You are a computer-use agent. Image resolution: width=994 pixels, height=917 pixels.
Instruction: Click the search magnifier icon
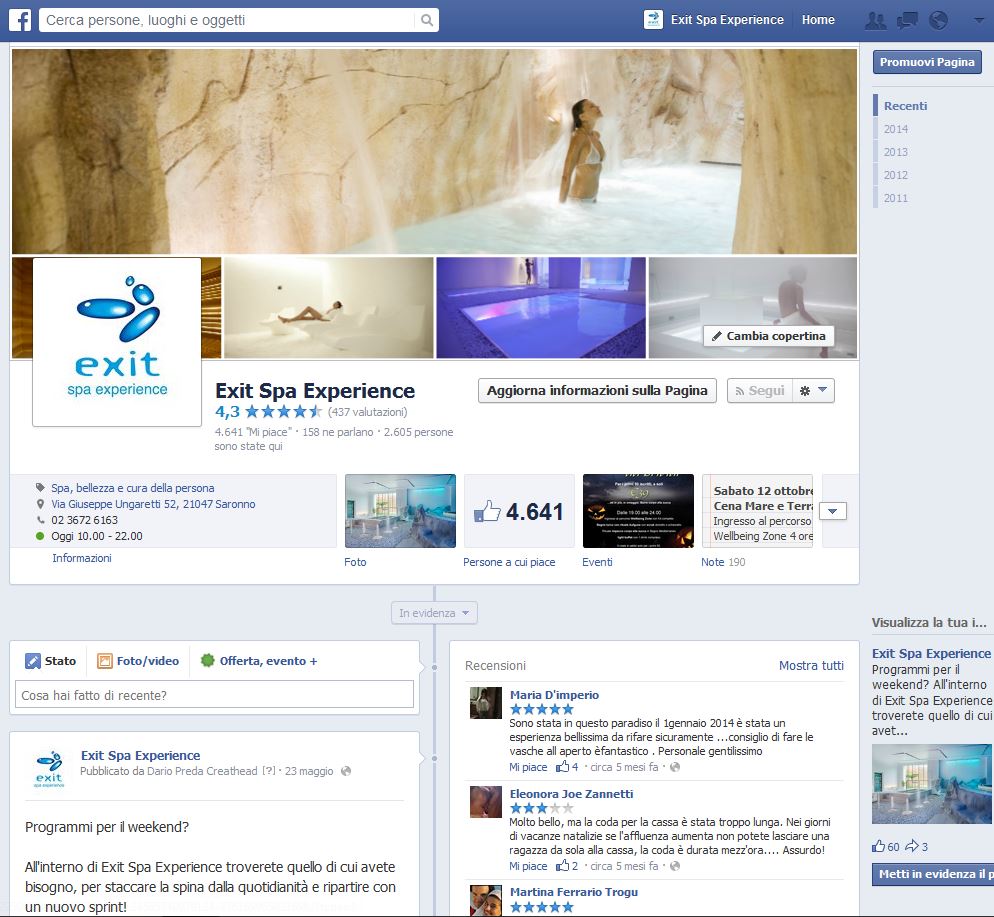[426, 20]
